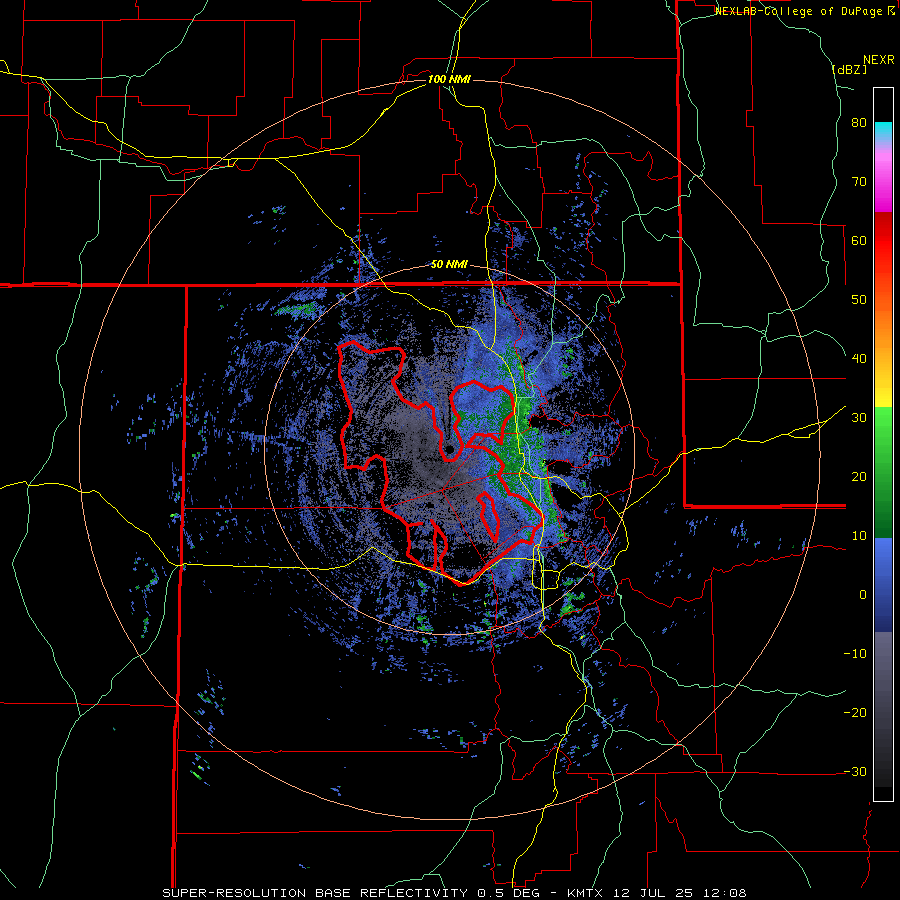The width and height of the screenshot is (900, 900).
Task: Click the 20 value on dBZ scale
Action: pyautogui.click(x=859, y=476)
